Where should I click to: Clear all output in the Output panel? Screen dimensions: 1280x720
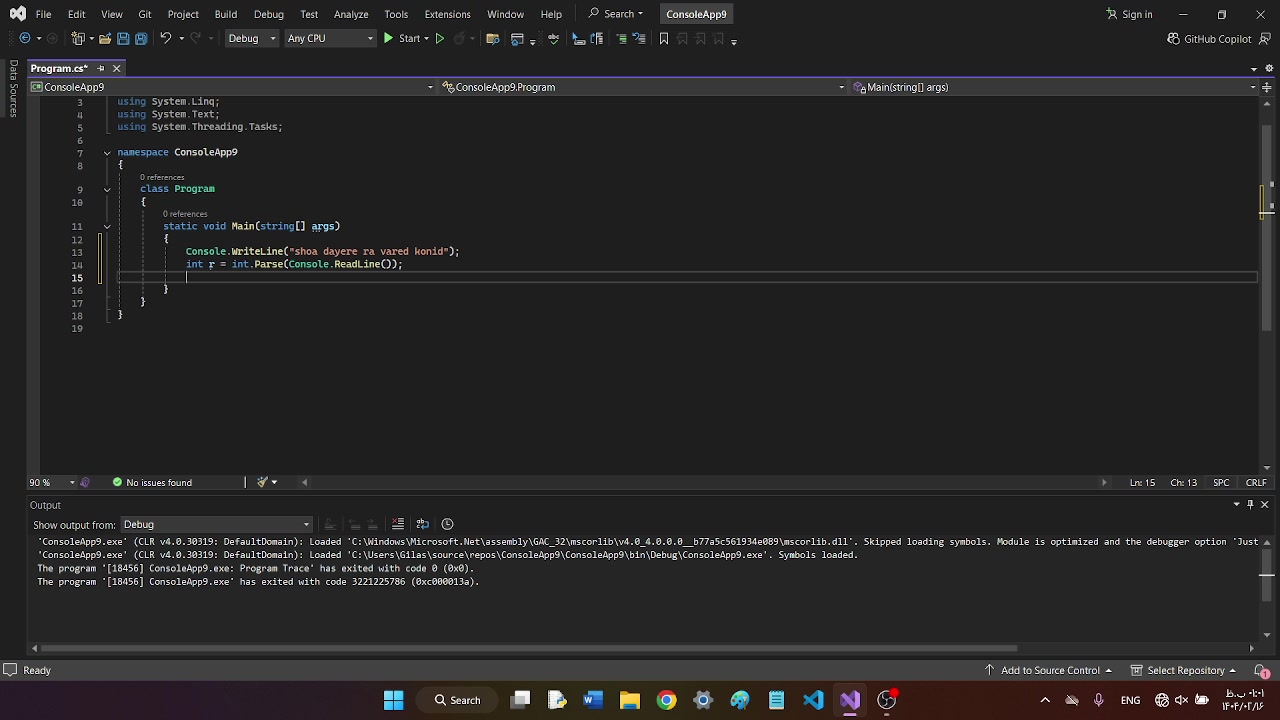(397, 524)
